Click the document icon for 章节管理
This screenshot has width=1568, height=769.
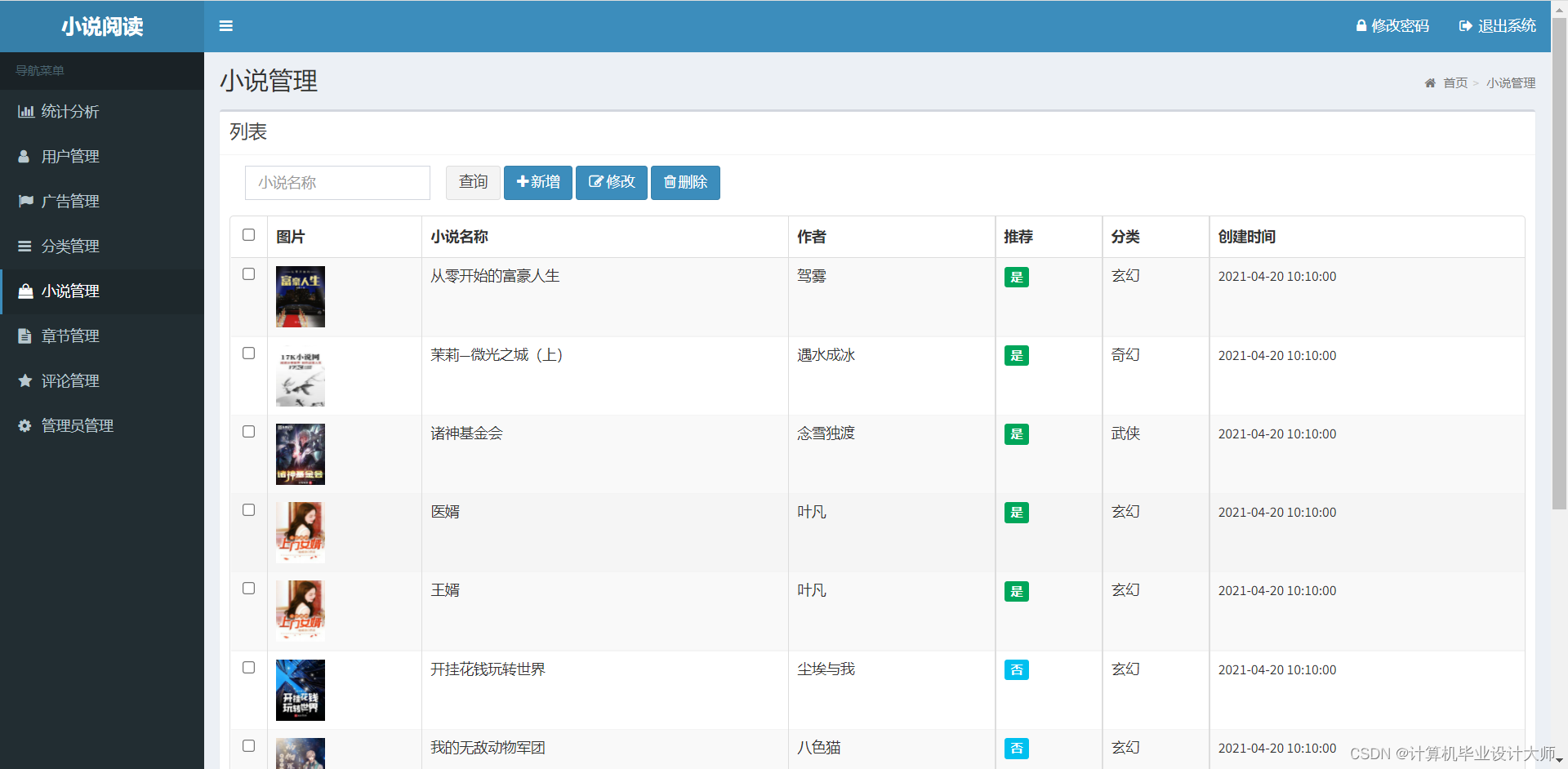(x=24, y=336)
